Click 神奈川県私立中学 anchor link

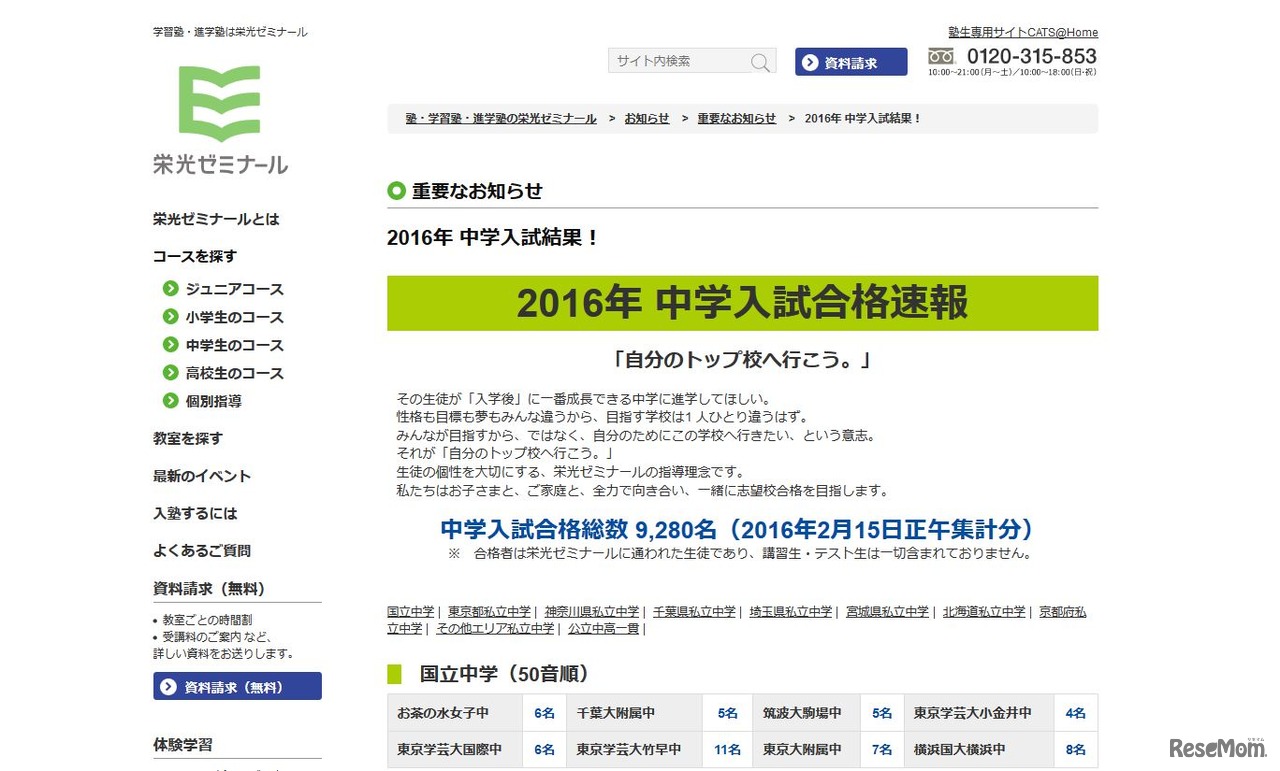tap(591, 612)
